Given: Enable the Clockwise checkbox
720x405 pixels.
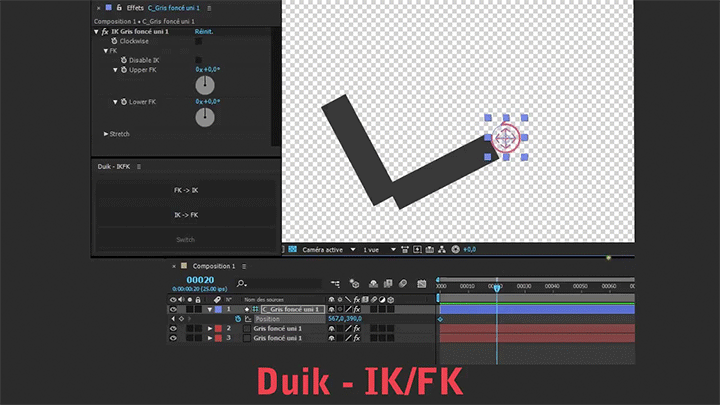Looking at the screenshot, I should [198, 41].
